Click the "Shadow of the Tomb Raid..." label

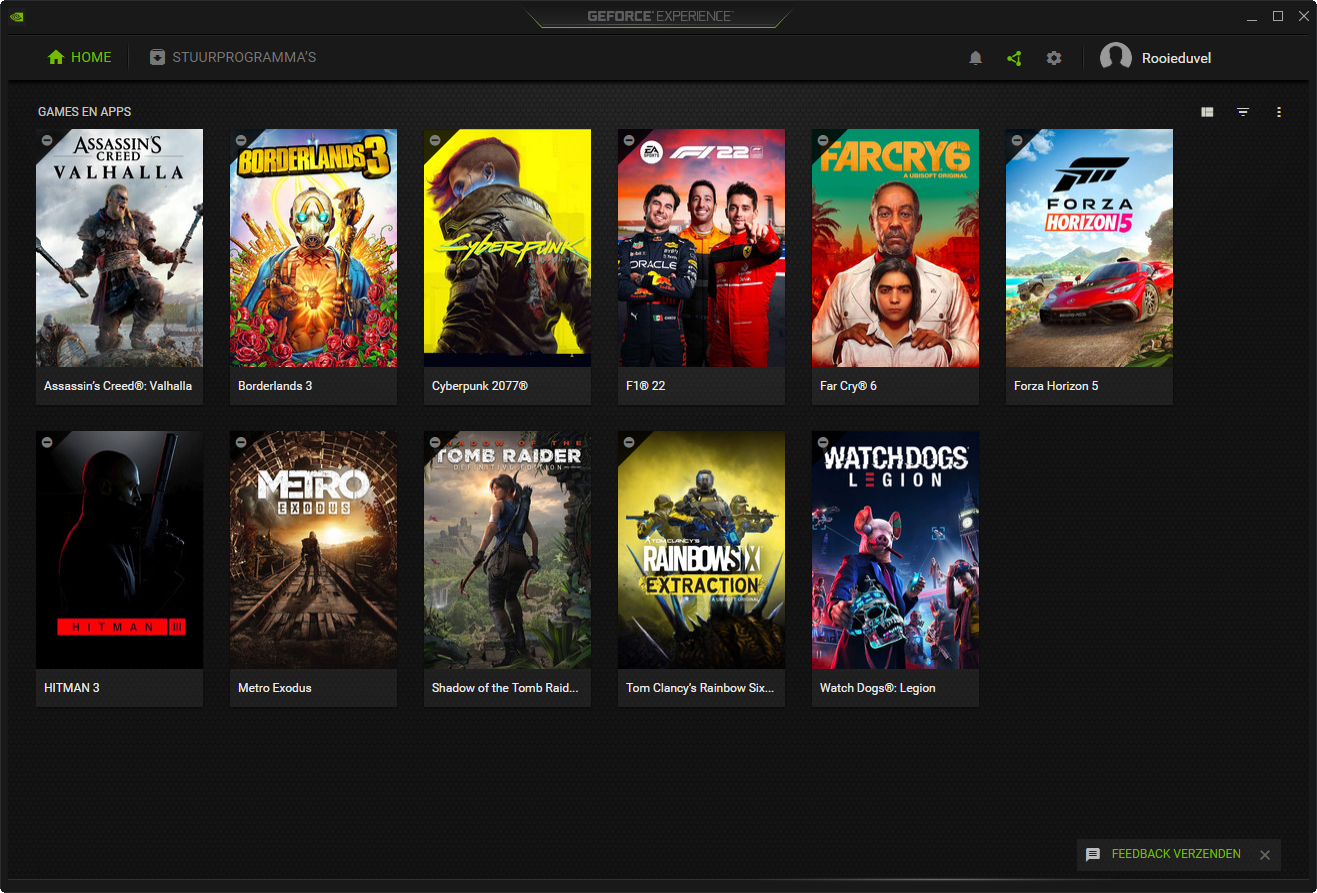click(505, 688)
